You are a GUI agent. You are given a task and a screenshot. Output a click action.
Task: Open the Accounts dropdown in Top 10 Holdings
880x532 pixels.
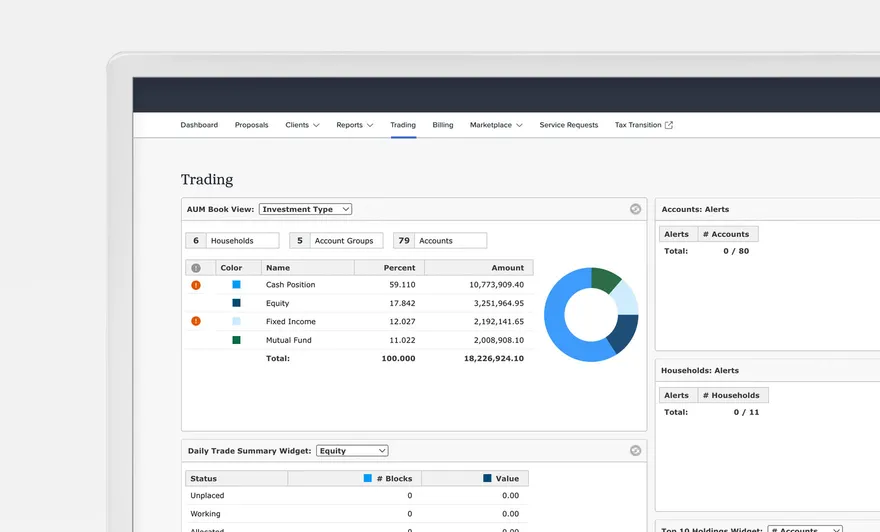[805, 529]
